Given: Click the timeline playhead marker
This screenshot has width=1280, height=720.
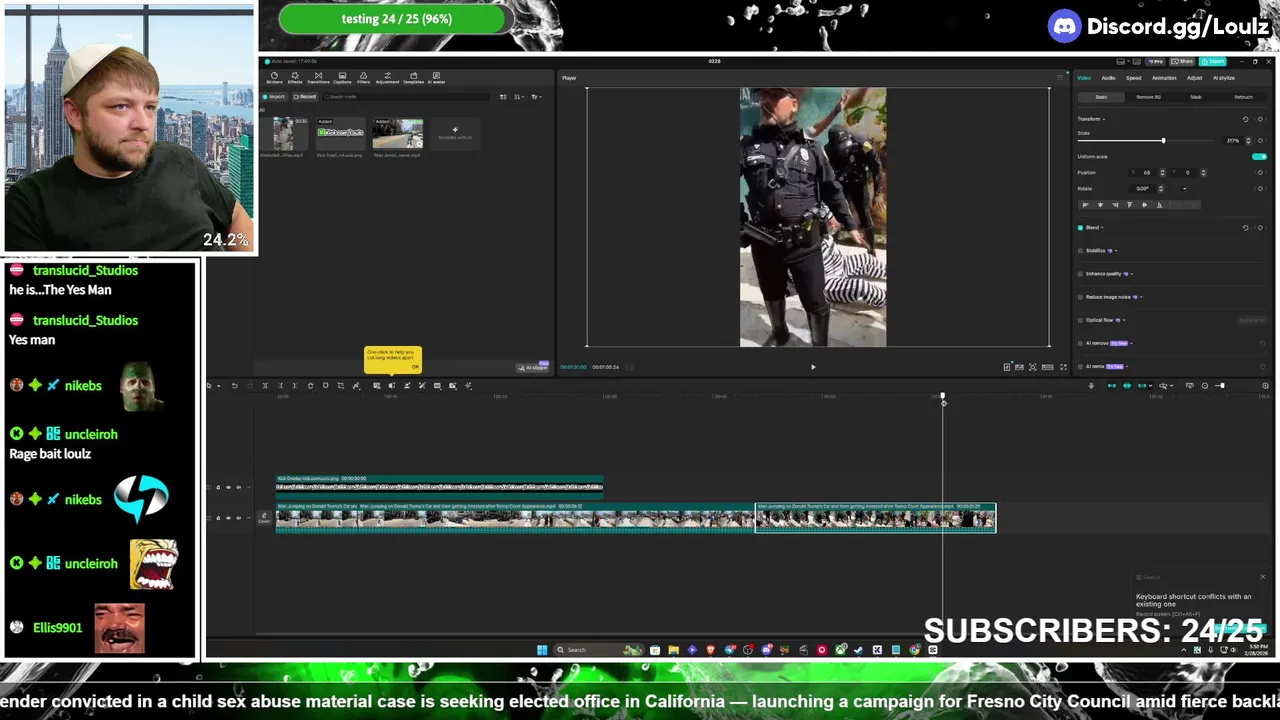Looking at the screenshot, I should [x=943, y=398].
